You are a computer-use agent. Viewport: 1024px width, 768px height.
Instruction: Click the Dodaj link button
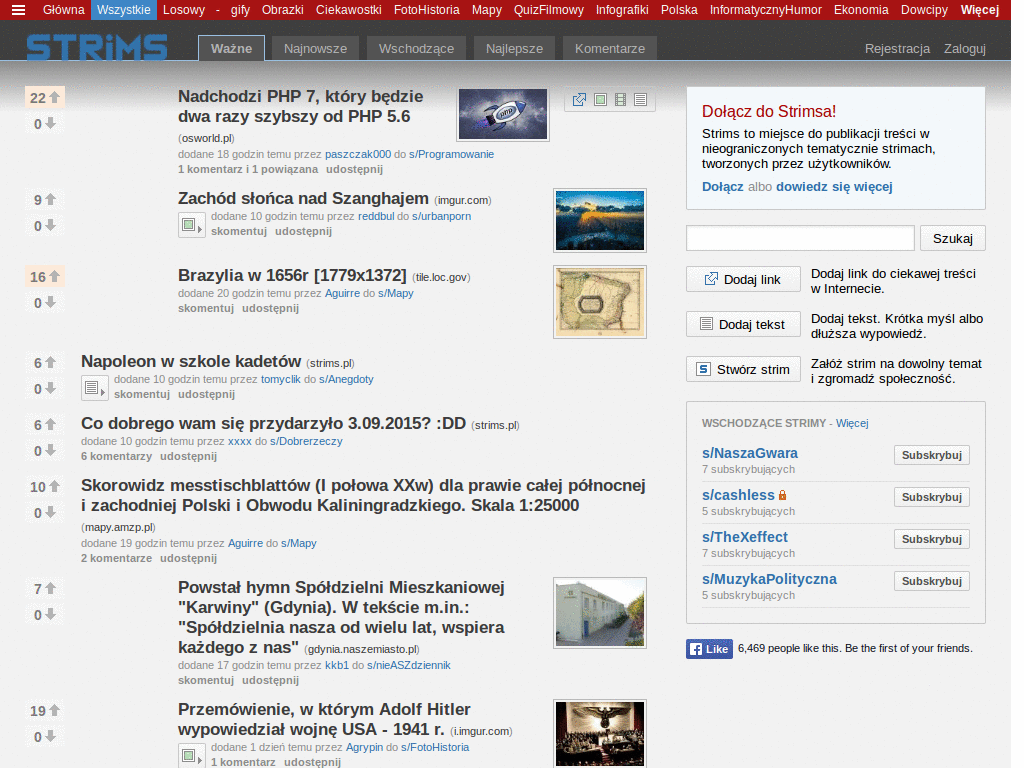tap(743, 280)
